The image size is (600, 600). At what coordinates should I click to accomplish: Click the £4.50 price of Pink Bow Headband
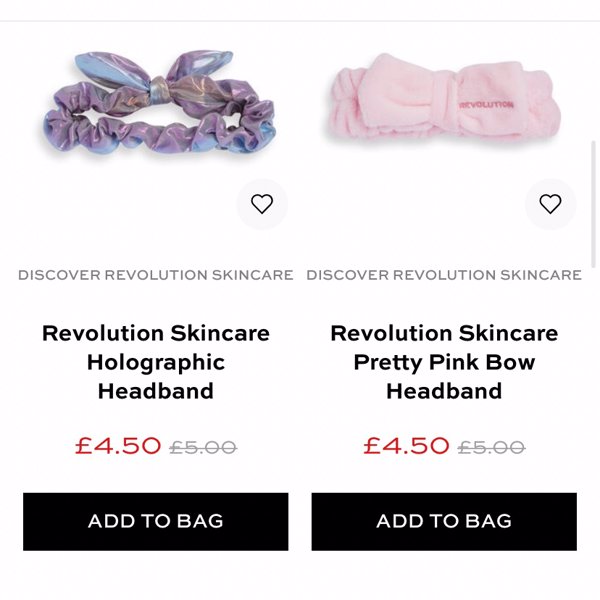click(x=406, y=446)
